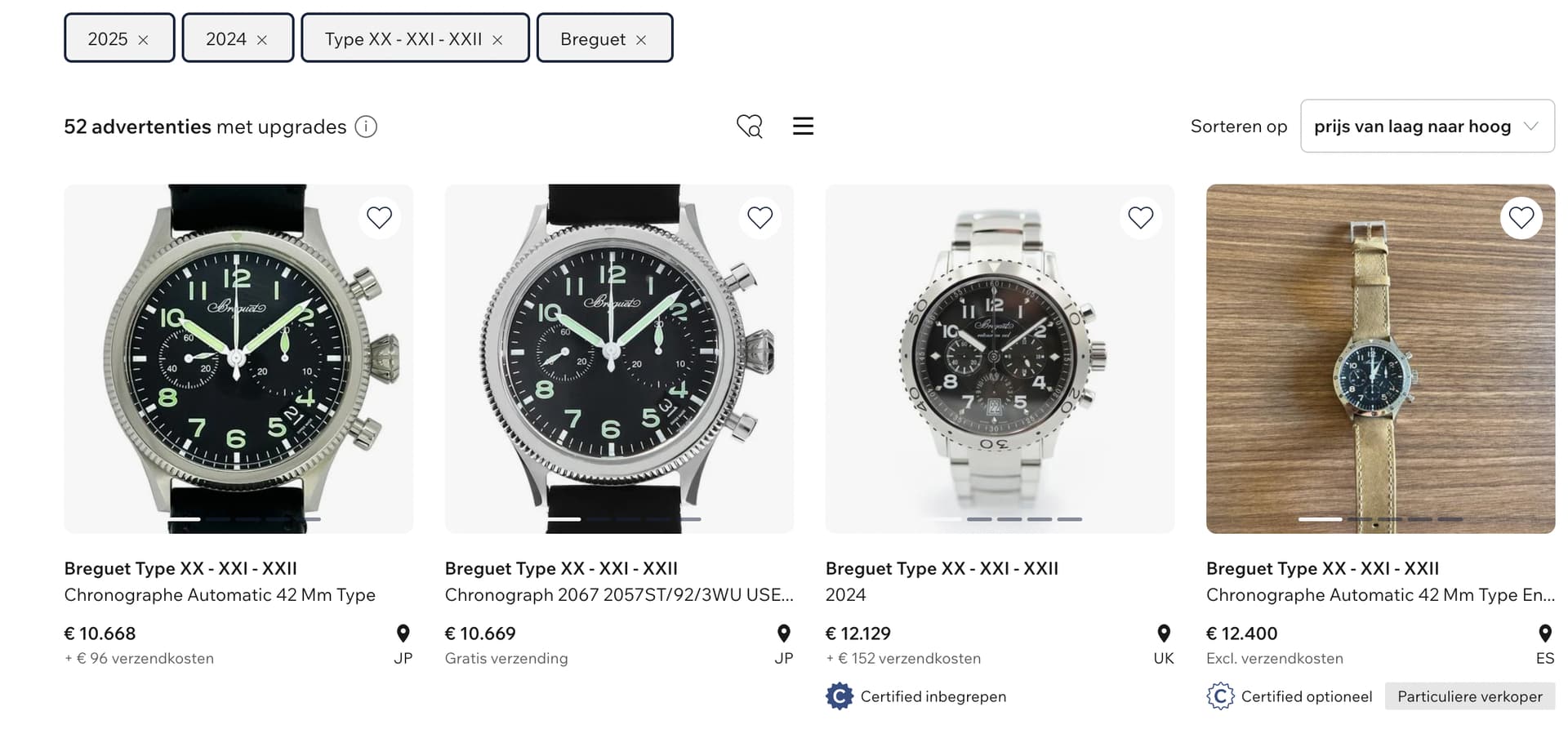Click the Certified optioneel badge icon

[1220, 696]
